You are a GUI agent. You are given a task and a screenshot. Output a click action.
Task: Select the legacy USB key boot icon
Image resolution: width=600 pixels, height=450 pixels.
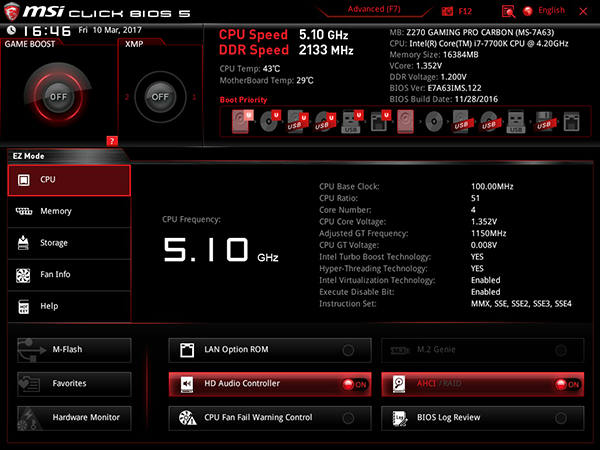(x=516, y=122)
